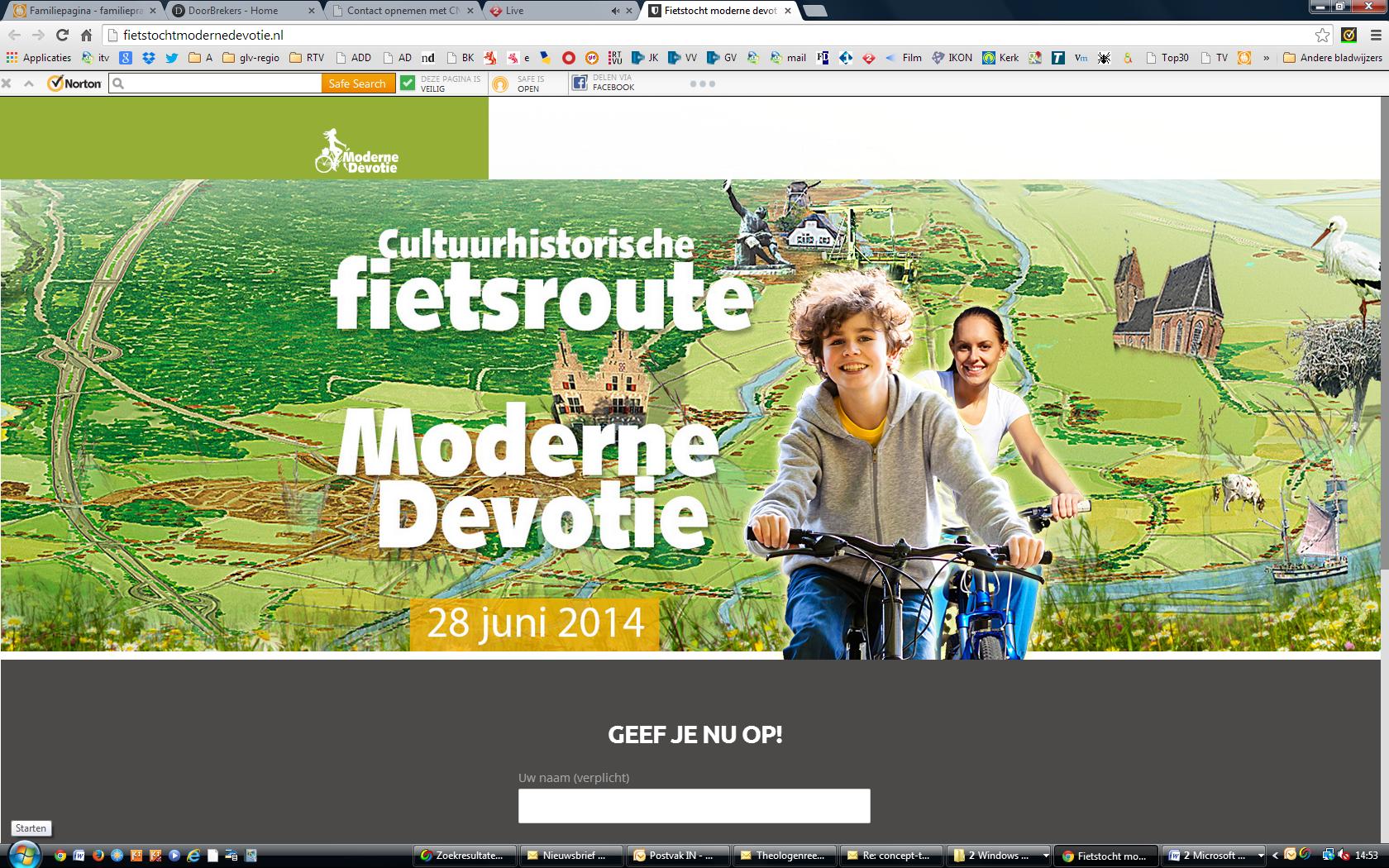The height and width of the screenshot is (868, 1389).
Task: Reload the page with the refresh icon
Action: pos(62,35)
